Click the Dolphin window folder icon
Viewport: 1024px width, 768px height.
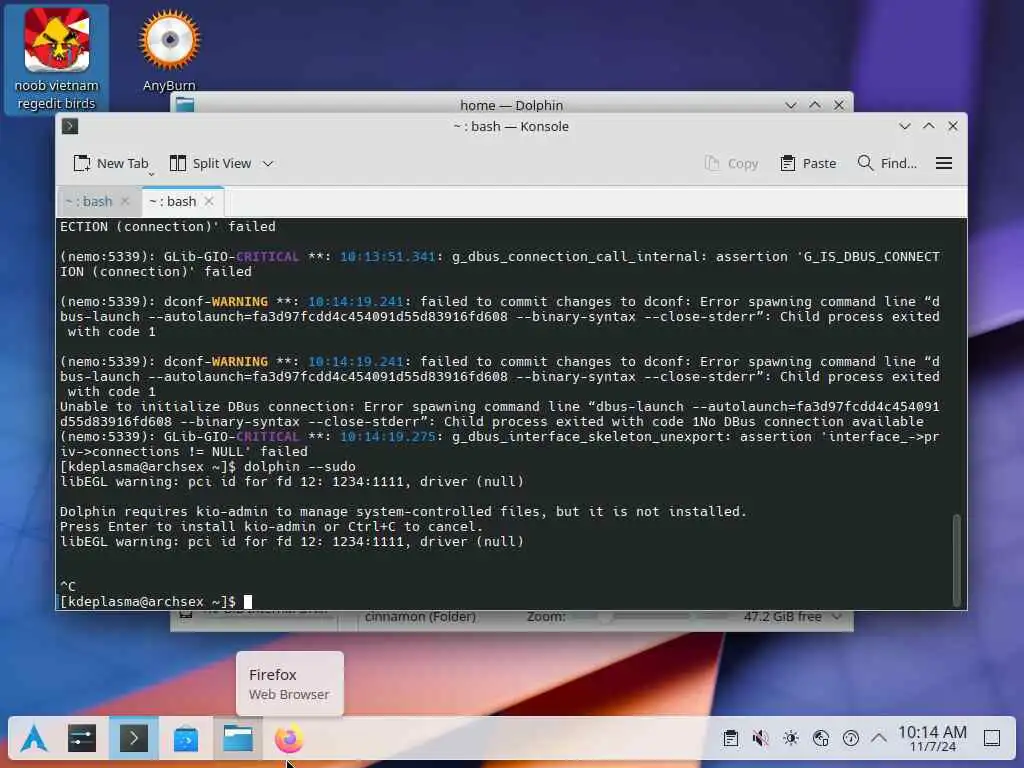185,104
